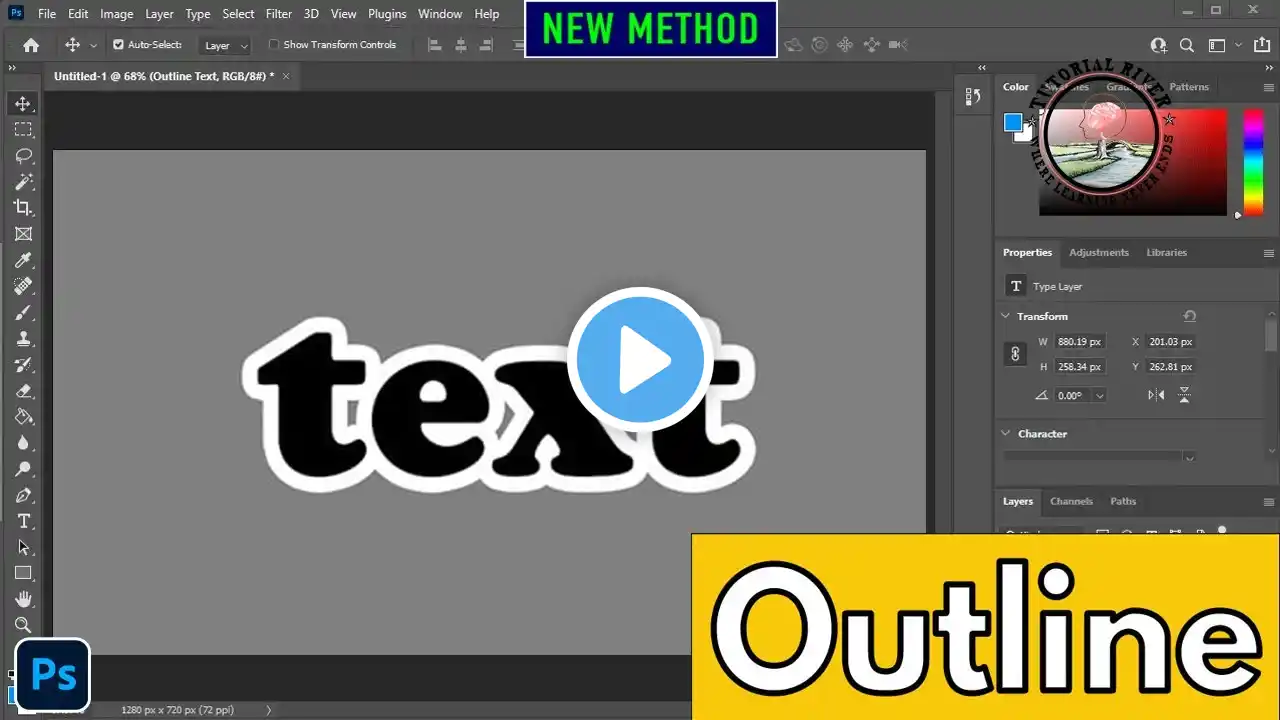The width and height of the screenshot is (1280, 720).
Task: Switch to the Adjustments tab
Action: pos(1099,252)
